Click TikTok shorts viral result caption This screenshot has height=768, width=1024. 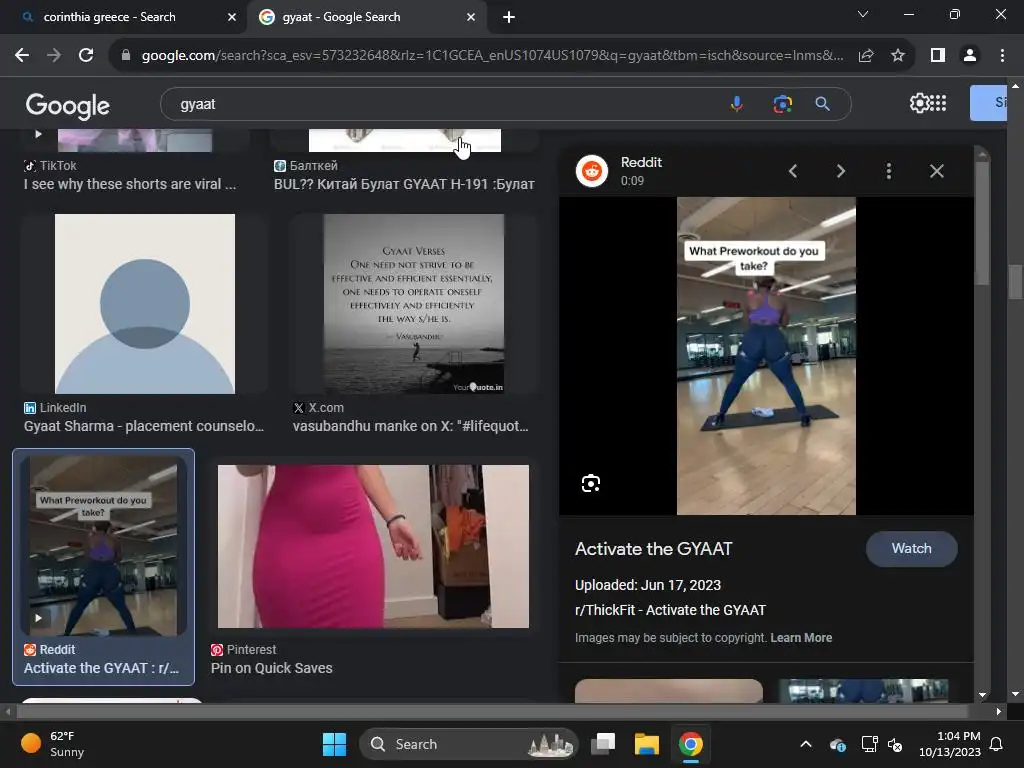tap(130, 184)
